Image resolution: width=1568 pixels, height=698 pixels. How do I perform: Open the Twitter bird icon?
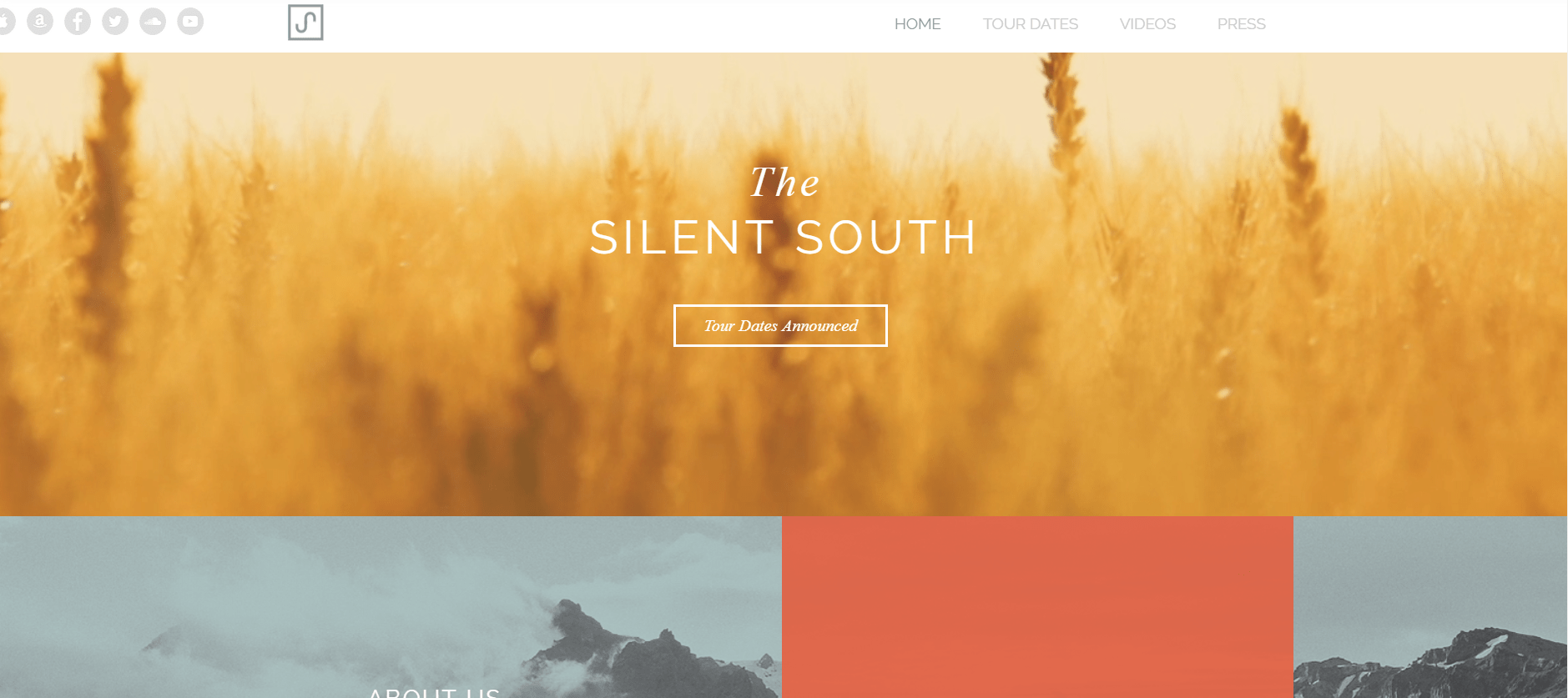coord(115,22)
